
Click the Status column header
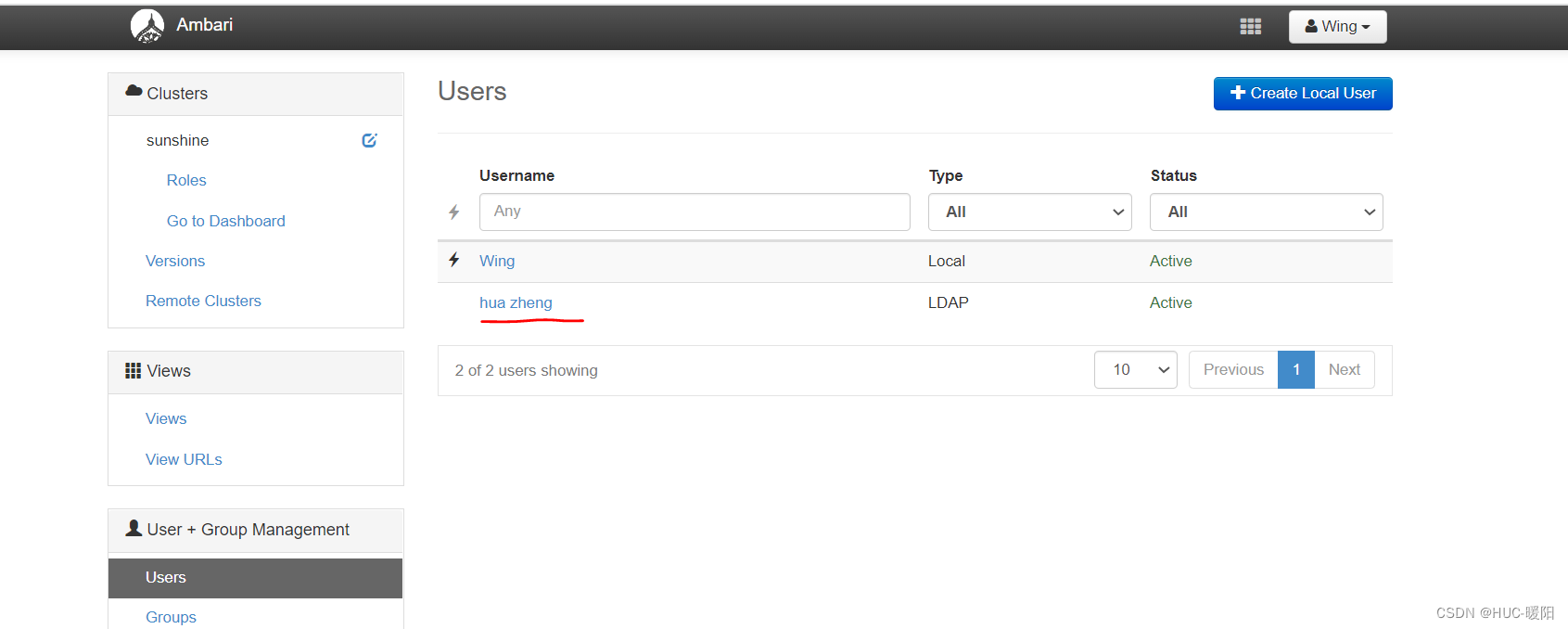(x=1174, y=175)
